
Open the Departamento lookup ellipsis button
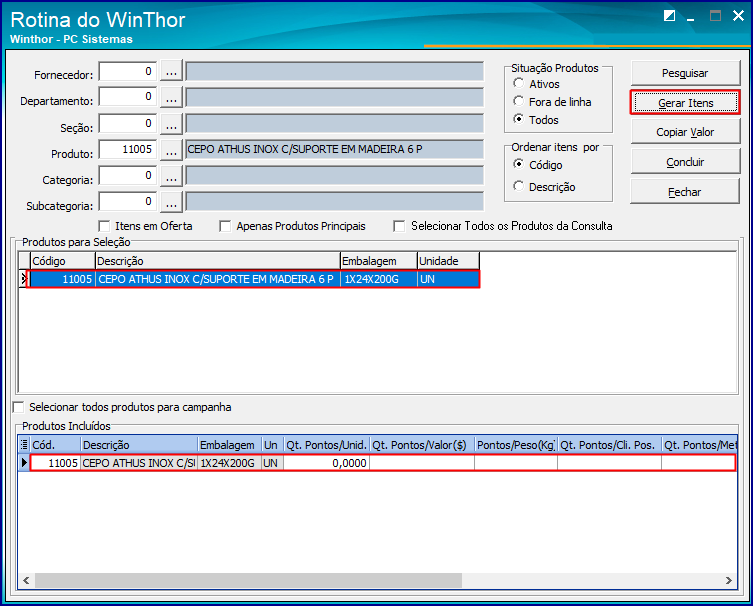click(x=171, y=98)
